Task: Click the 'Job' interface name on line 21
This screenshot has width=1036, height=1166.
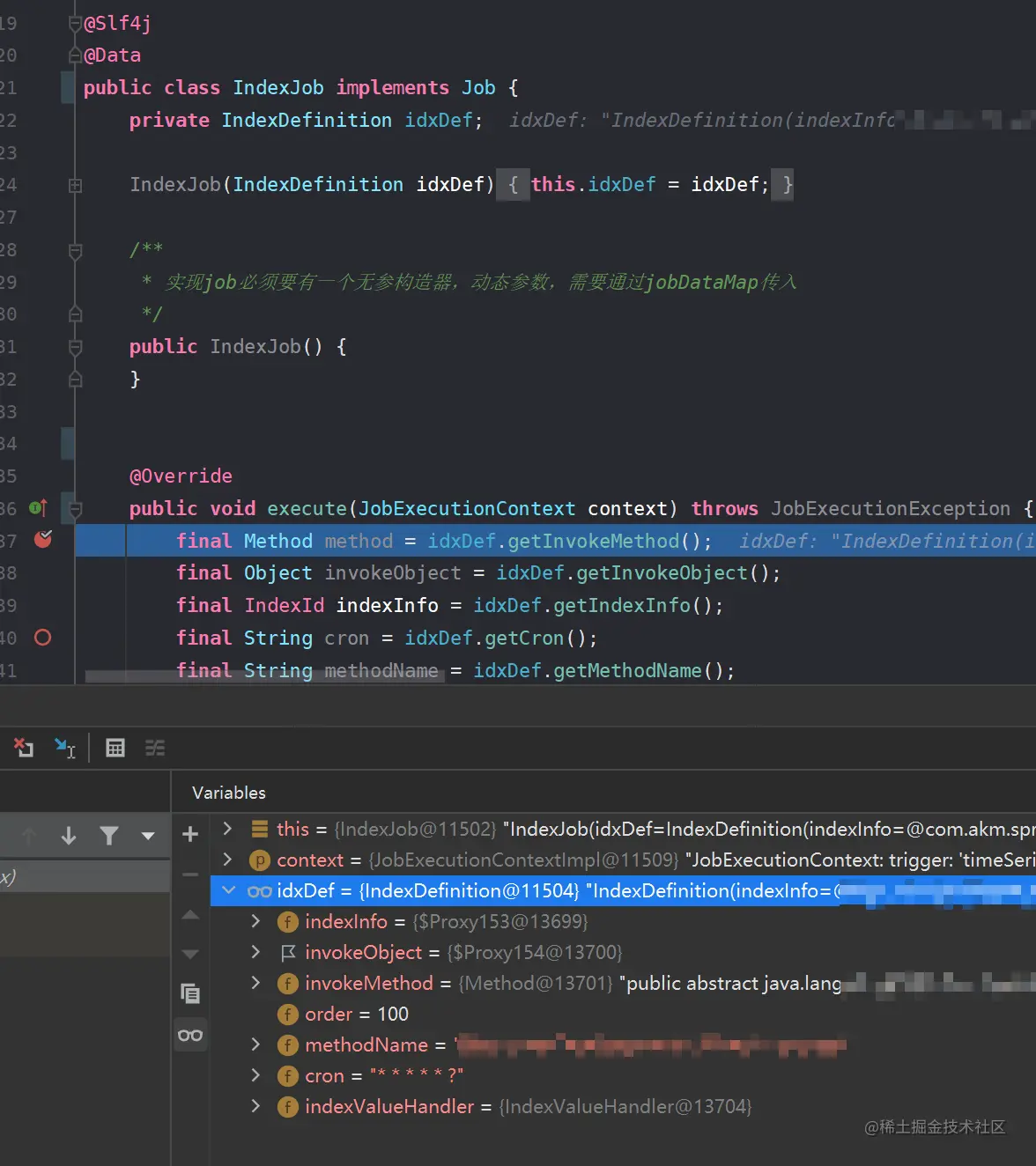Action: pos(478,87)
